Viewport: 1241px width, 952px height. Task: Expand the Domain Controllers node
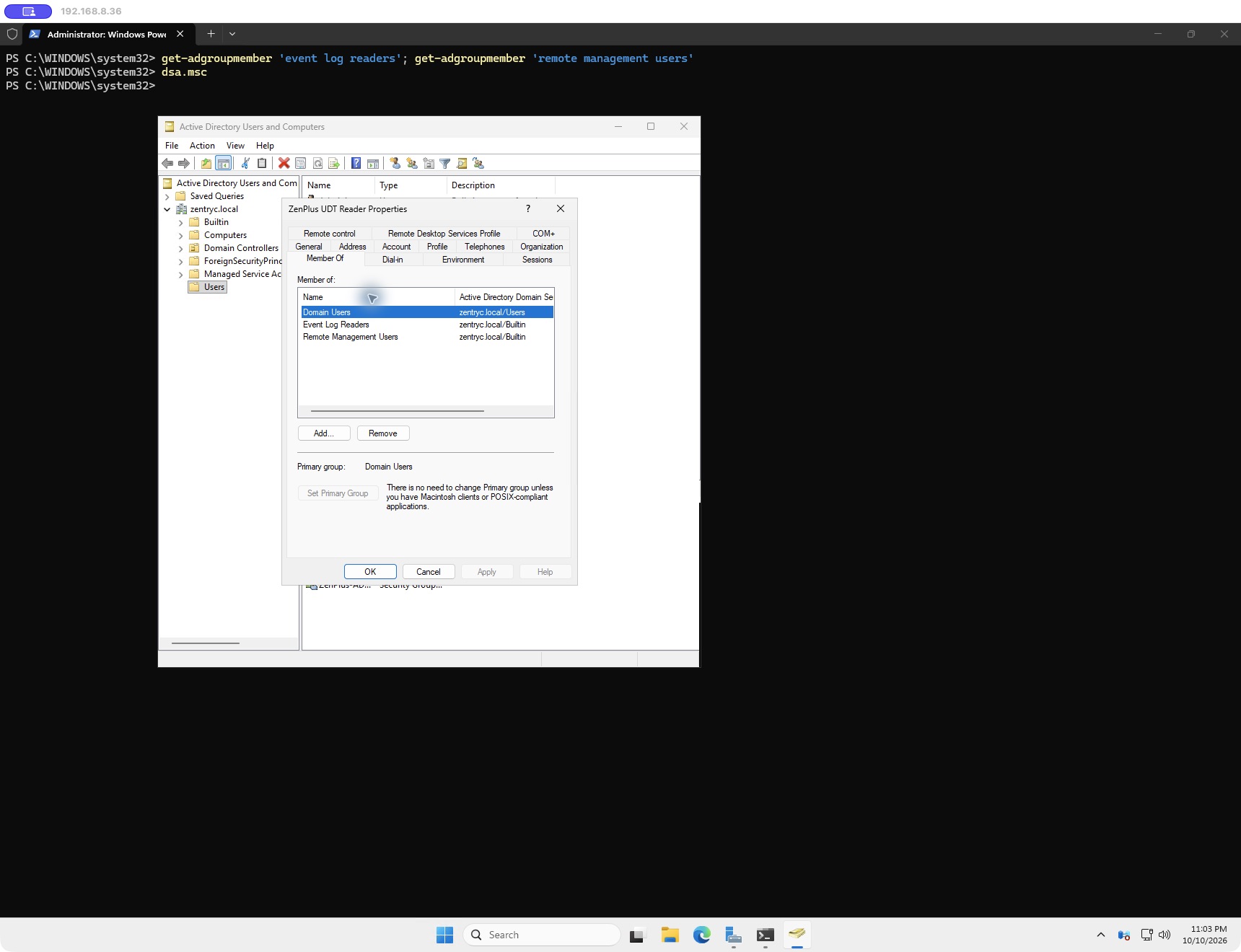pos(181,249)
